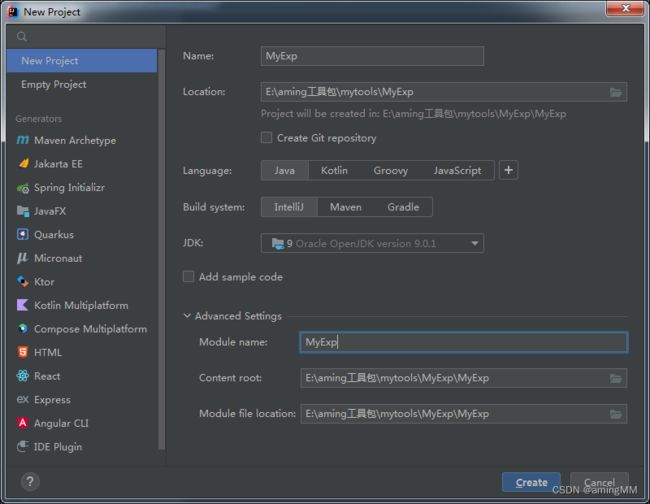Viewport: 650px width, 504px height.
Task: Browse for project Location folder
Action: coord(616,92)
